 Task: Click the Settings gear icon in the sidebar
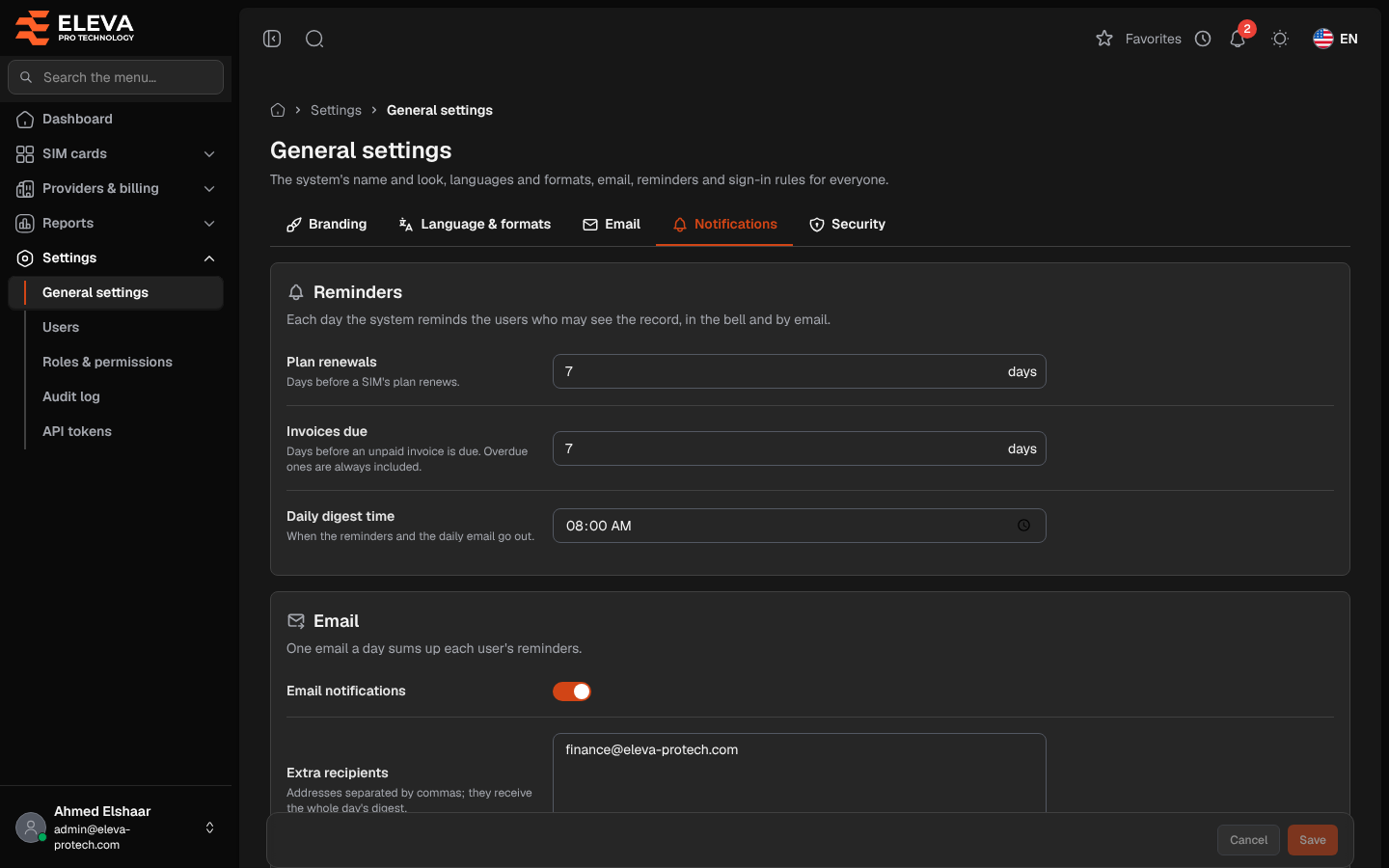click(x=25, y=258)
